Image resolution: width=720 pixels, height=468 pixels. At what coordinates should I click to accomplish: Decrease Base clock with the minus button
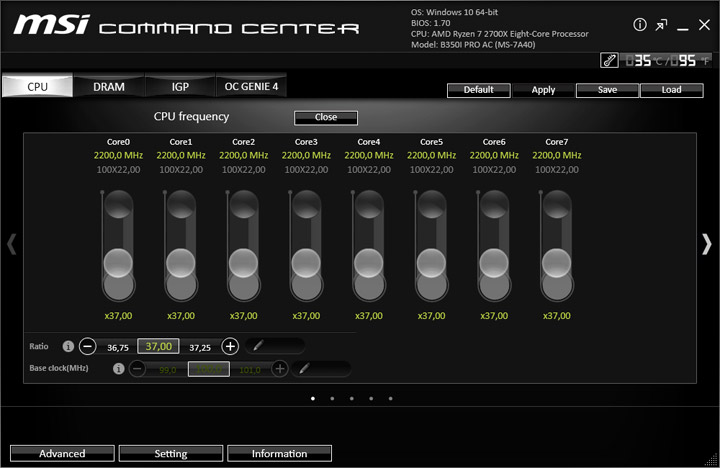click(x=137, y=368)
